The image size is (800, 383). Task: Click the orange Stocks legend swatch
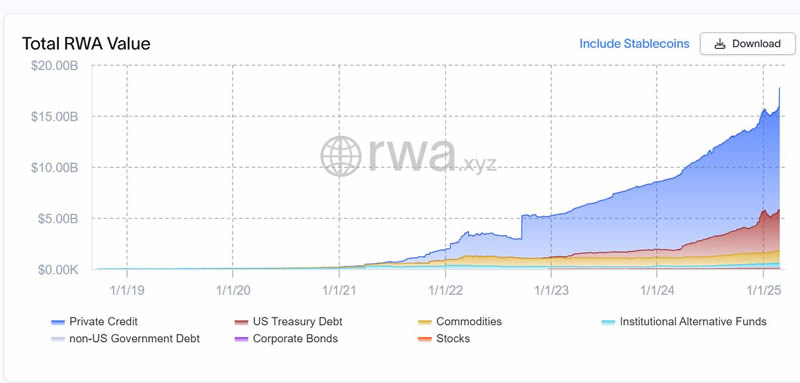[x=424, y=339]
